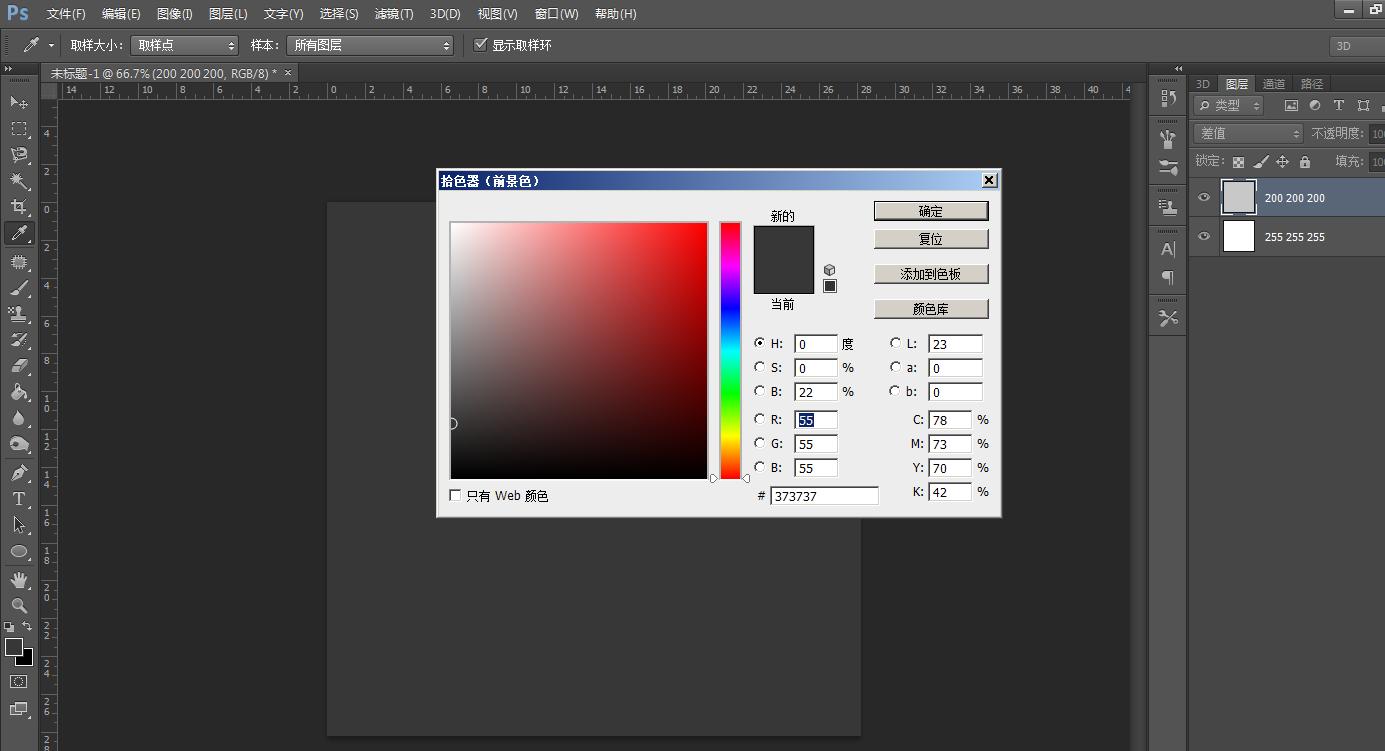
Task: Choose the Horizontal Type tool
Action: click(19, 499)
